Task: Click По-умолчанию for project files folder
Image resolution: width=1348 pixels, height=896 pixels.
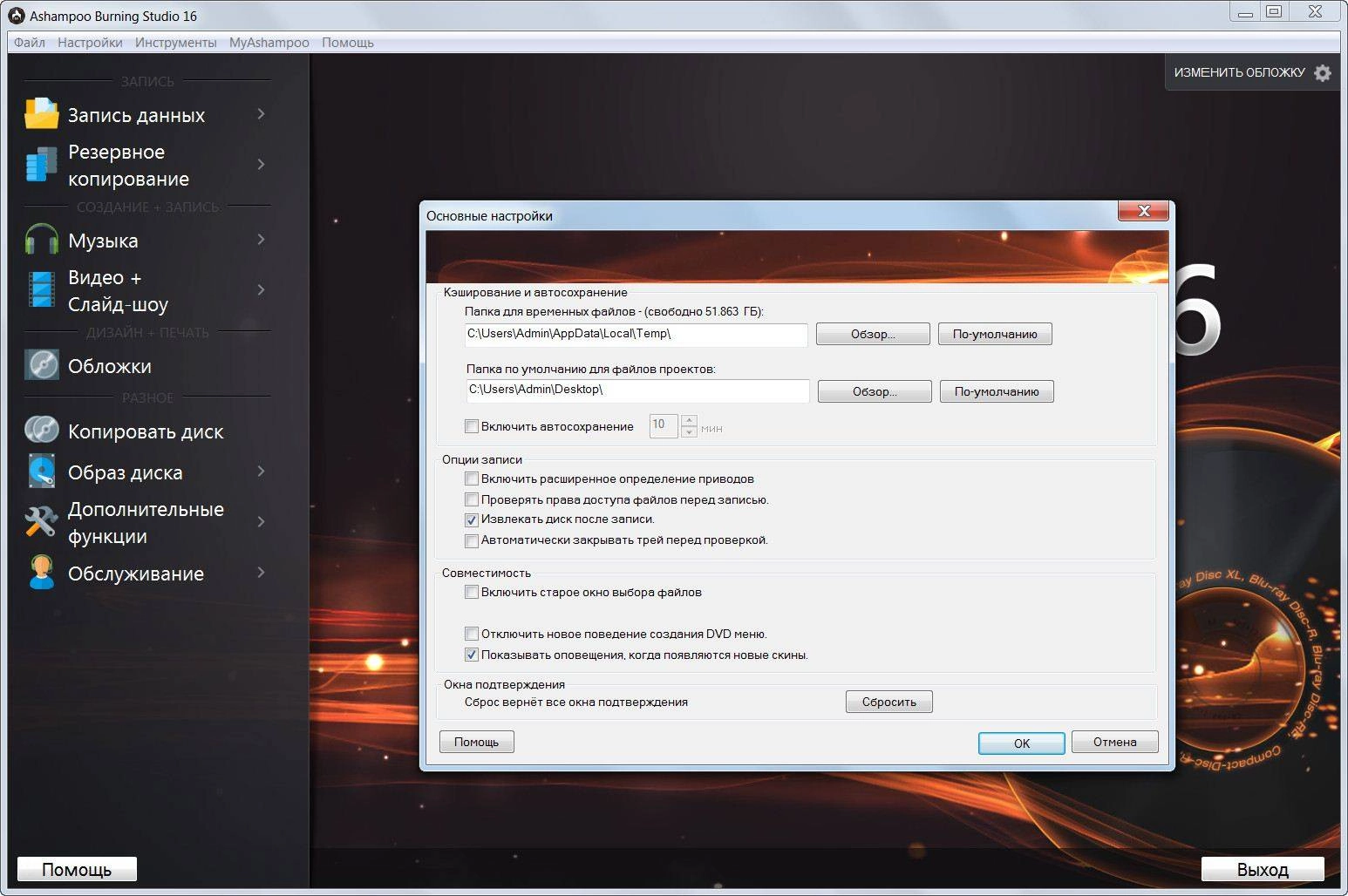Action: [997, 391]
